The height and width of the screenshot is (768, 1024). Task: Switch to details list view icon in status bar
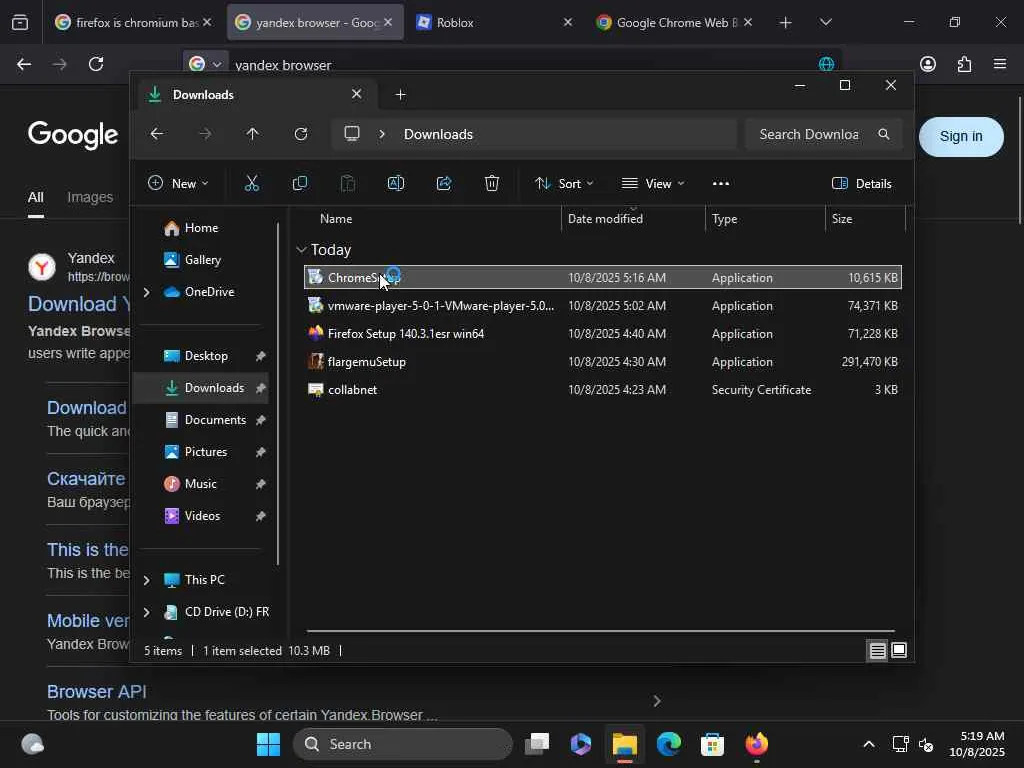click(878, 650)
